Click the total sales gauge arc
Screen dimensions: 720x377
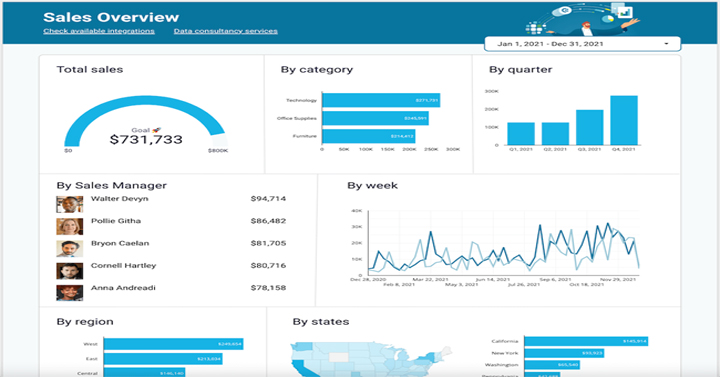point(146,101)
